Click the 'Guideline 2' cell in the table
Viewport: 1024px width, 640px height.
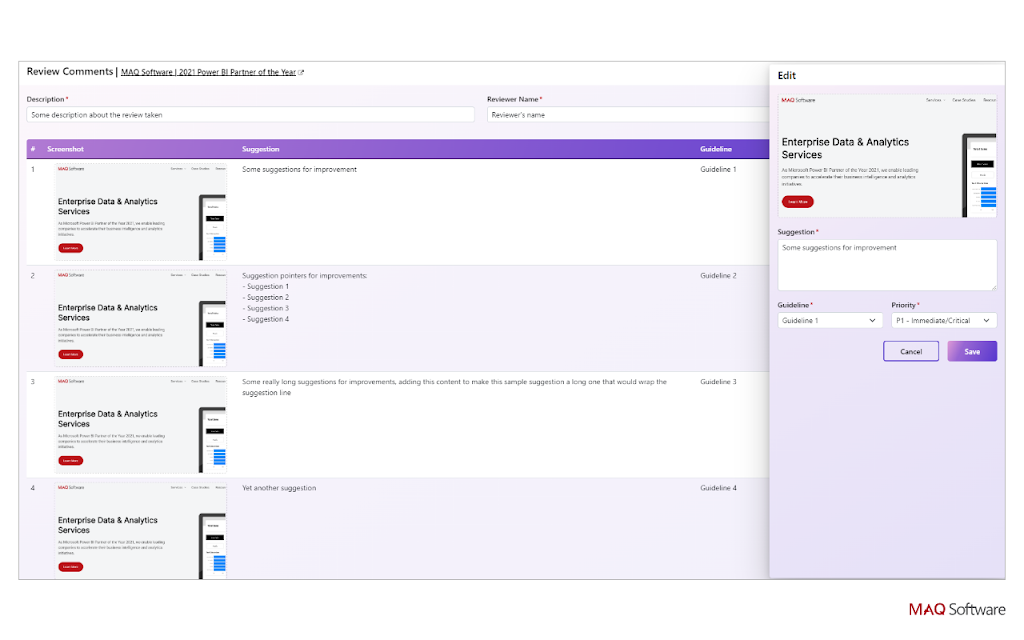point(718,276)
